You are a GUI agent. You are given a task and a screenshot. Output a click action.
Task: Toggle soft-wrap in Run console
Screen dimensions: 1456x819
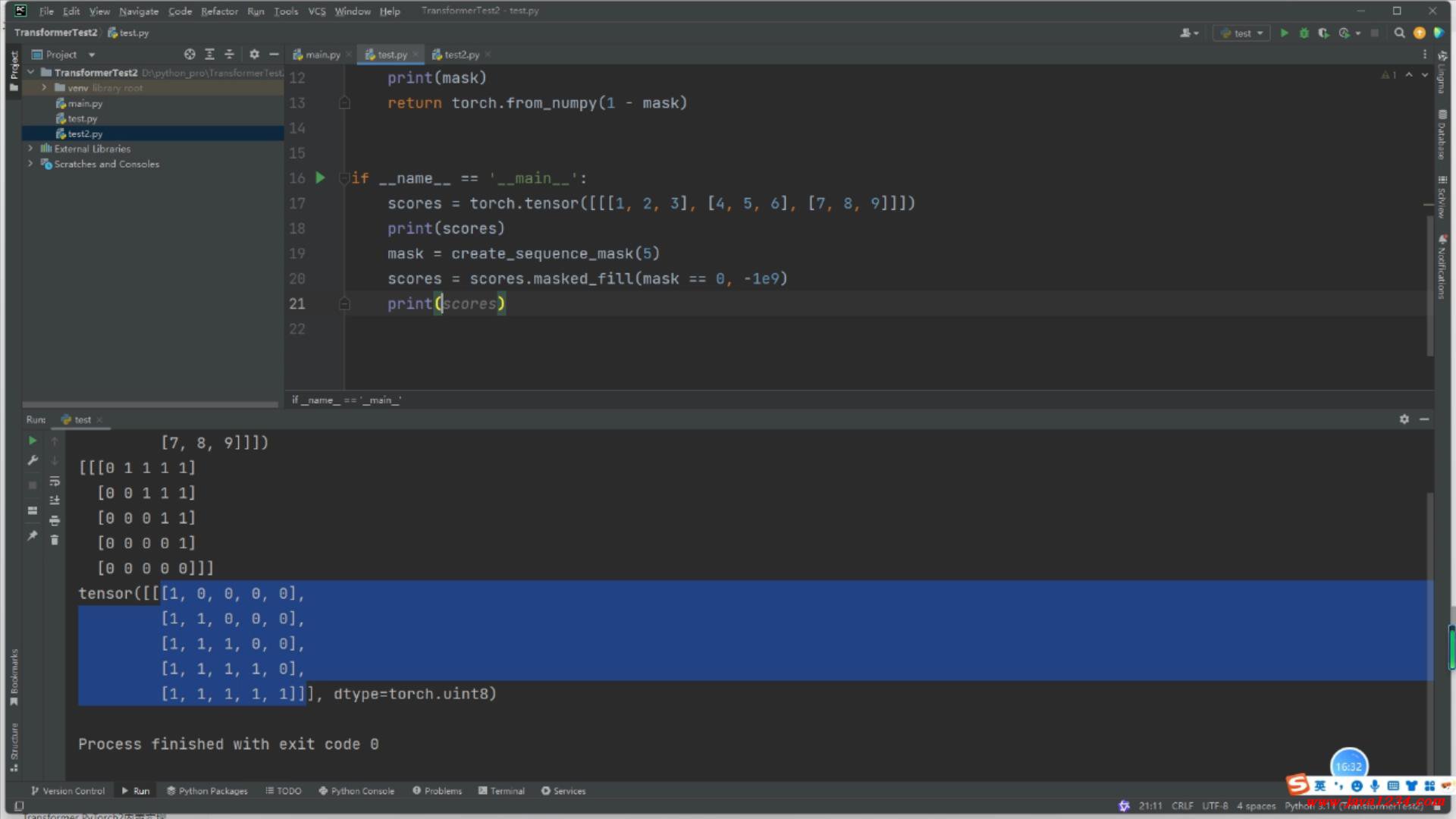click(x=55, y=482)
